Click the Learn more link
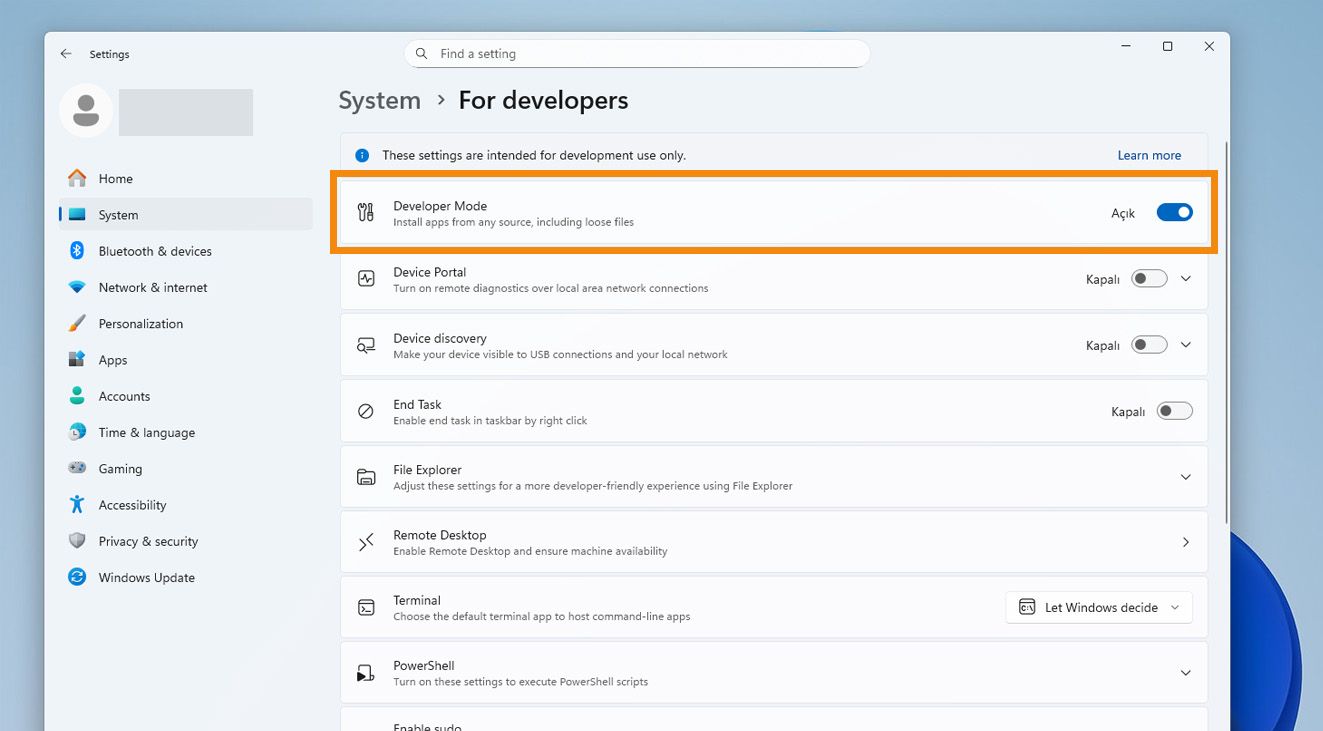Image resolution: width=1323 pixels, height=731 pixels. click(1149, 155)
